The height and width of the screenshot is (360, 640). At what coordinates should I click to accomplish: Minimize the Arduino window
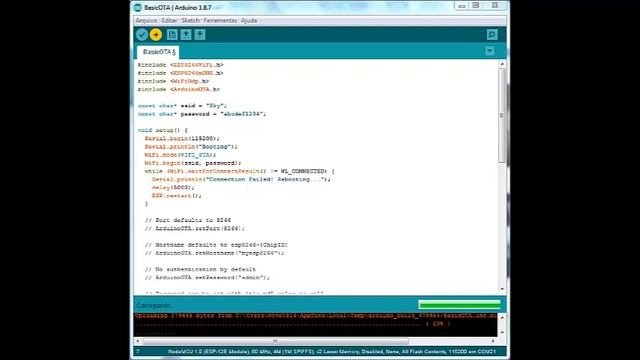pos(462,6)
